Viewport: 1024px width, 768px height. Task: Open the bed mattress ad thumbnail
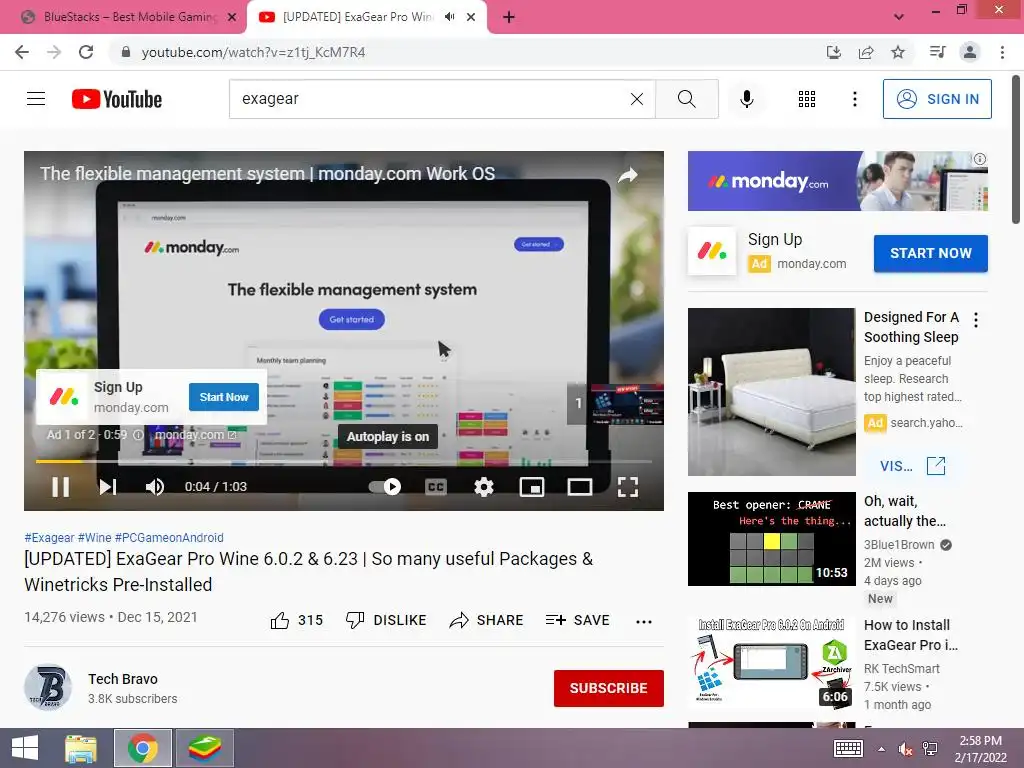pyautogui.click(x=771, y=392)
